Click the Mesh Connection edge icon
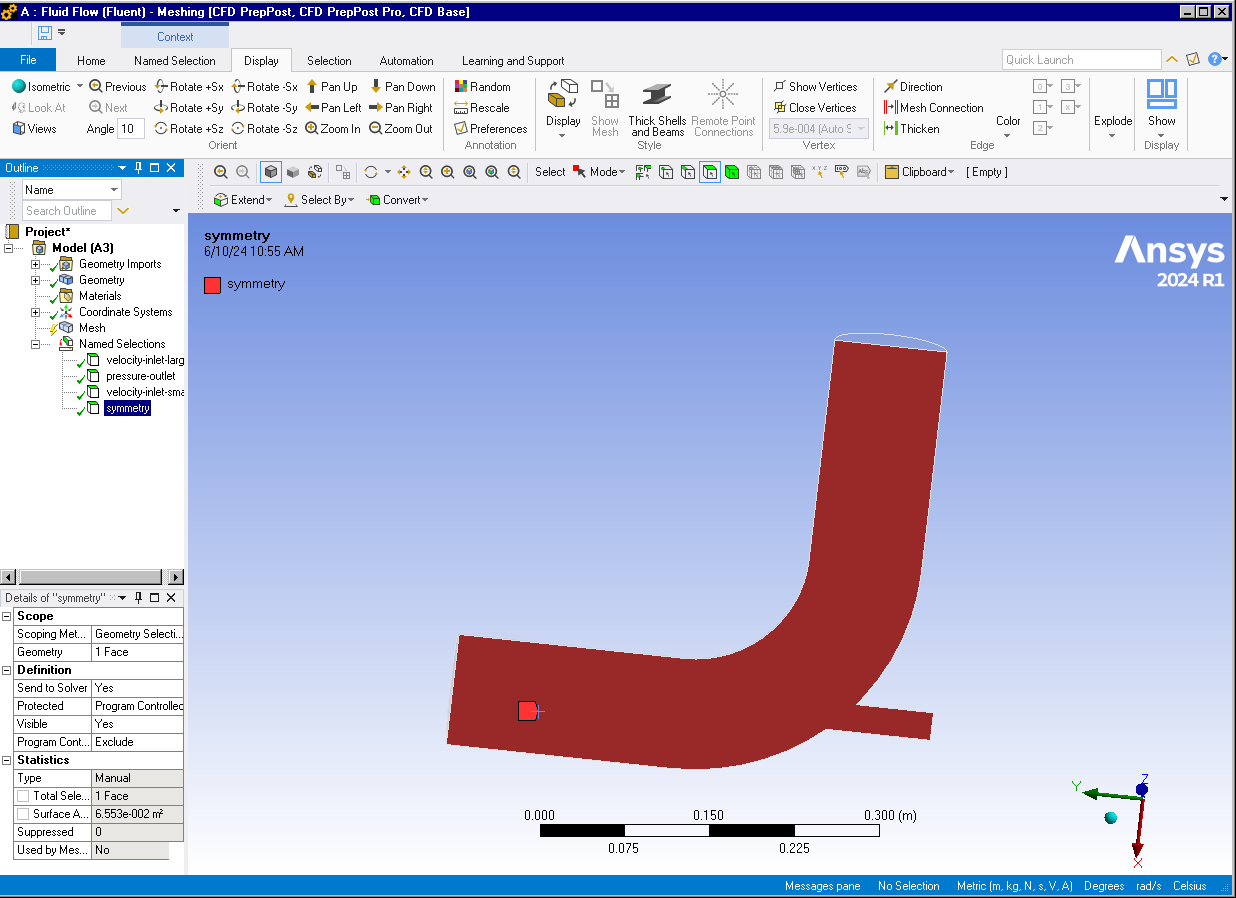1236x898 pixels. click(x=891, y=108)
